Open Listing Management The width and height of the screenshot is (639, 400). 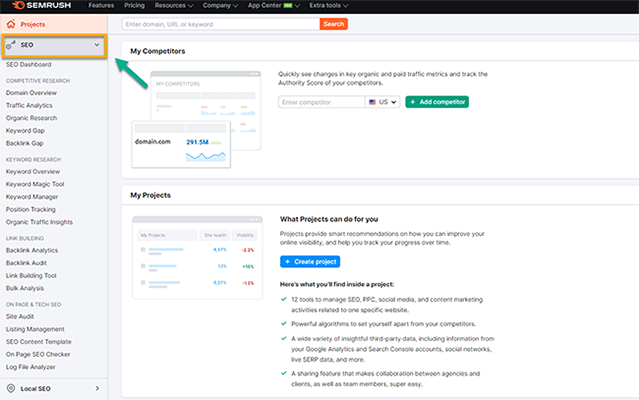coord(35,329)
